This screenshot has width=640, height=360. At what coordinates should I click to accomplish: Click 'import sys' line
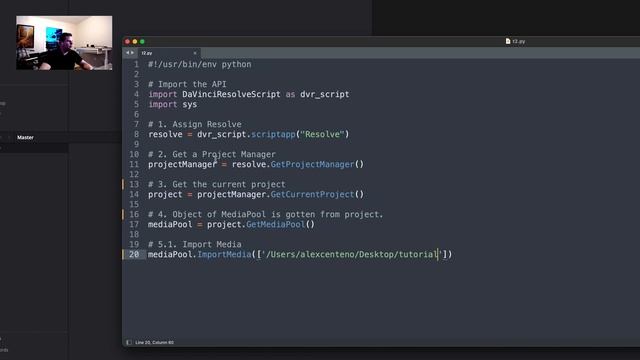tap(172, 104)
